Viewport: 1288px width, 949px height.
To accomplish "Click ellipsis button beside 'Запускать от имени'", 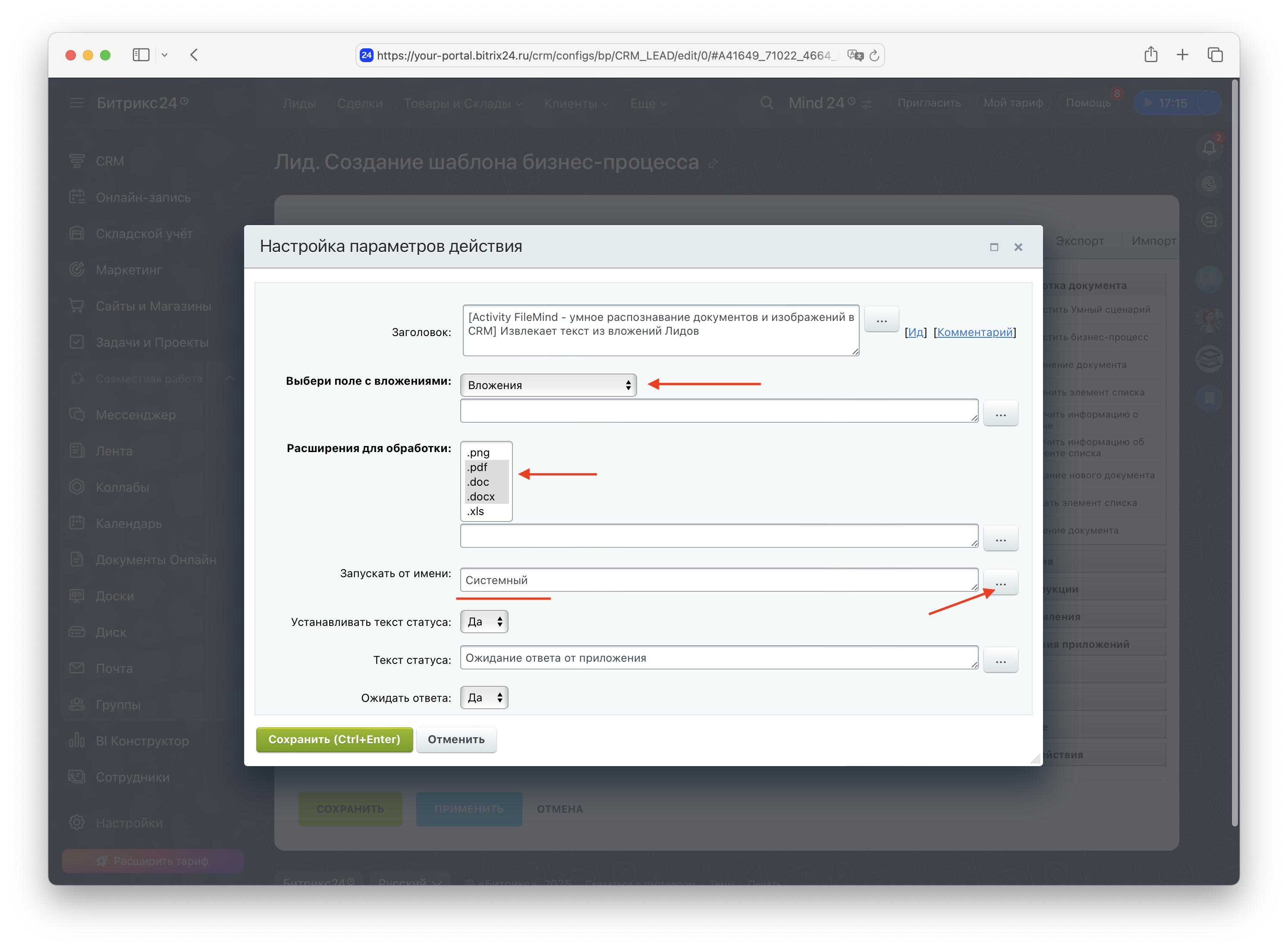I will point(1000,582).
